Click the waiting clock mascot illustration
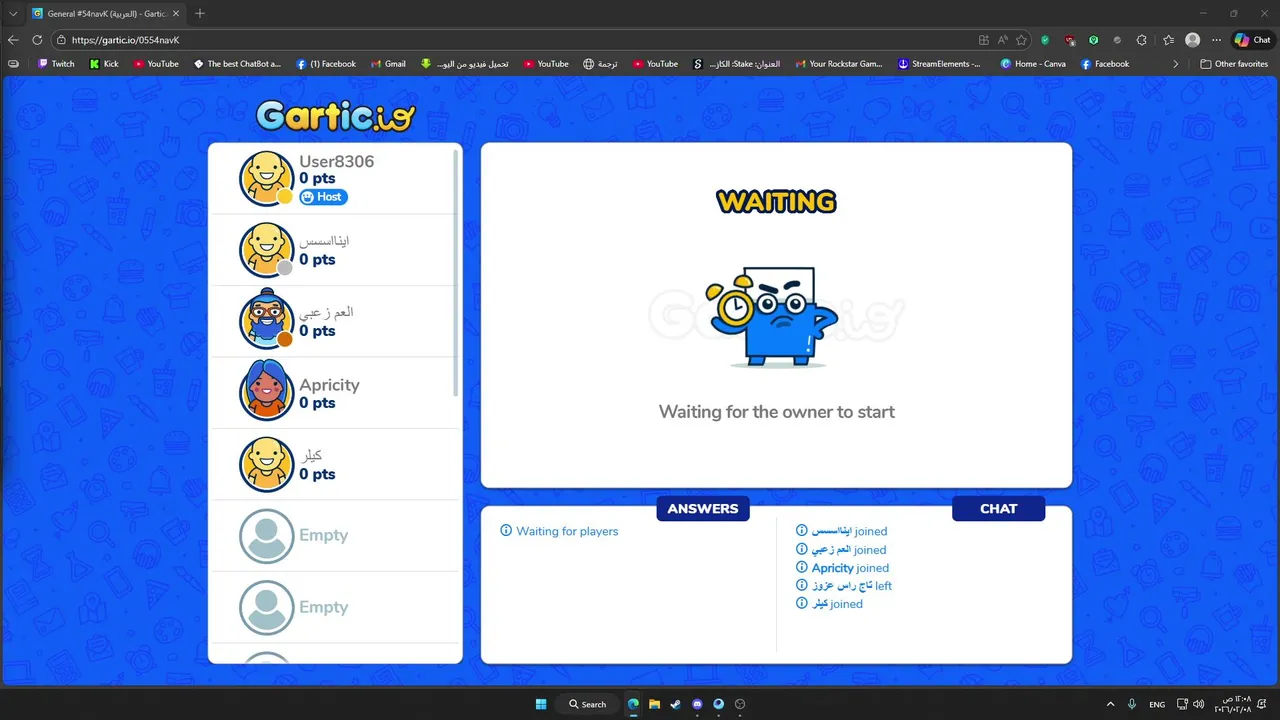 click(771, 316)
